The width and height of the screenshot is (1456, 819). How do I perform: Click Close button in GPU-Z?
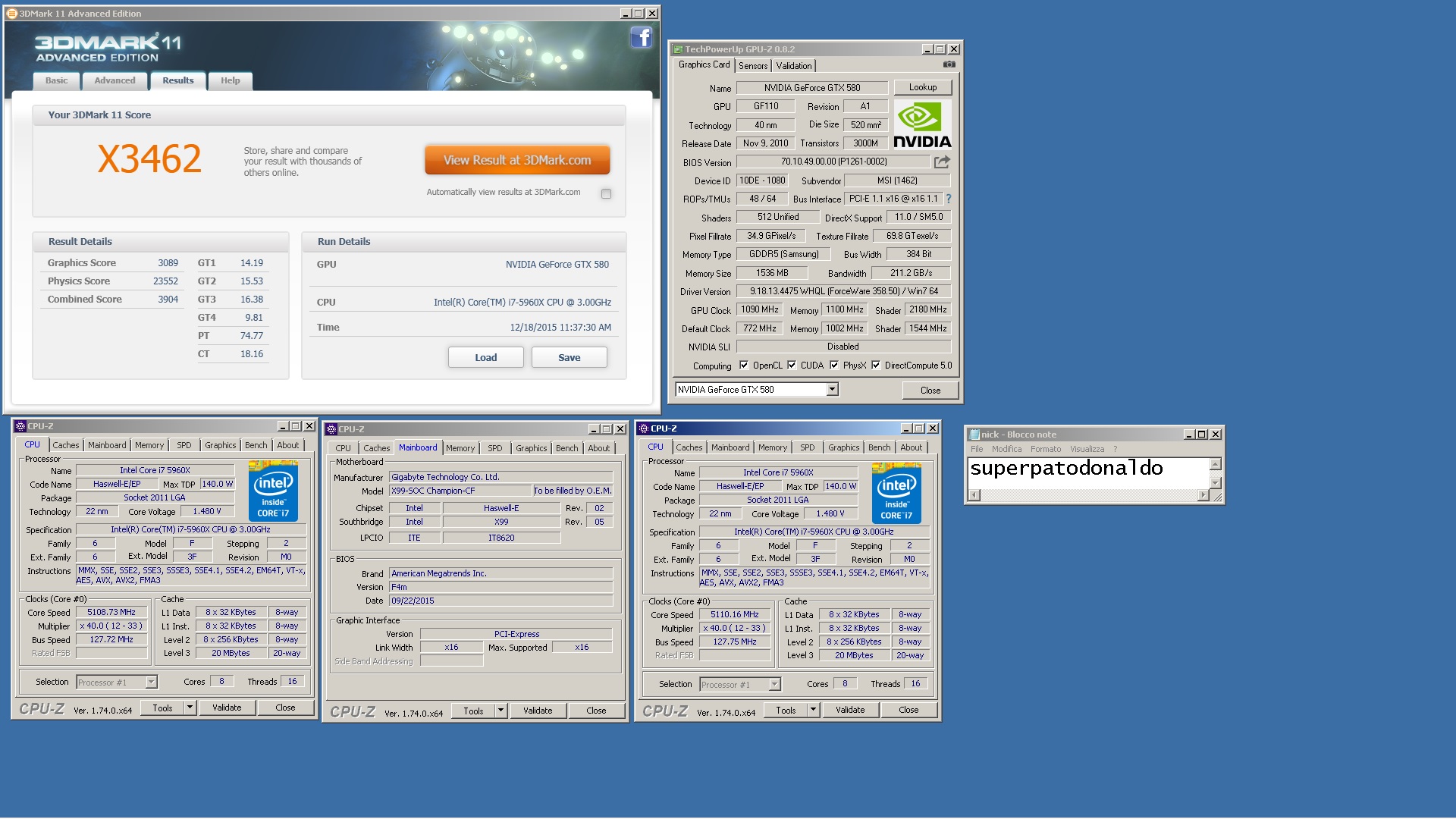930,390
